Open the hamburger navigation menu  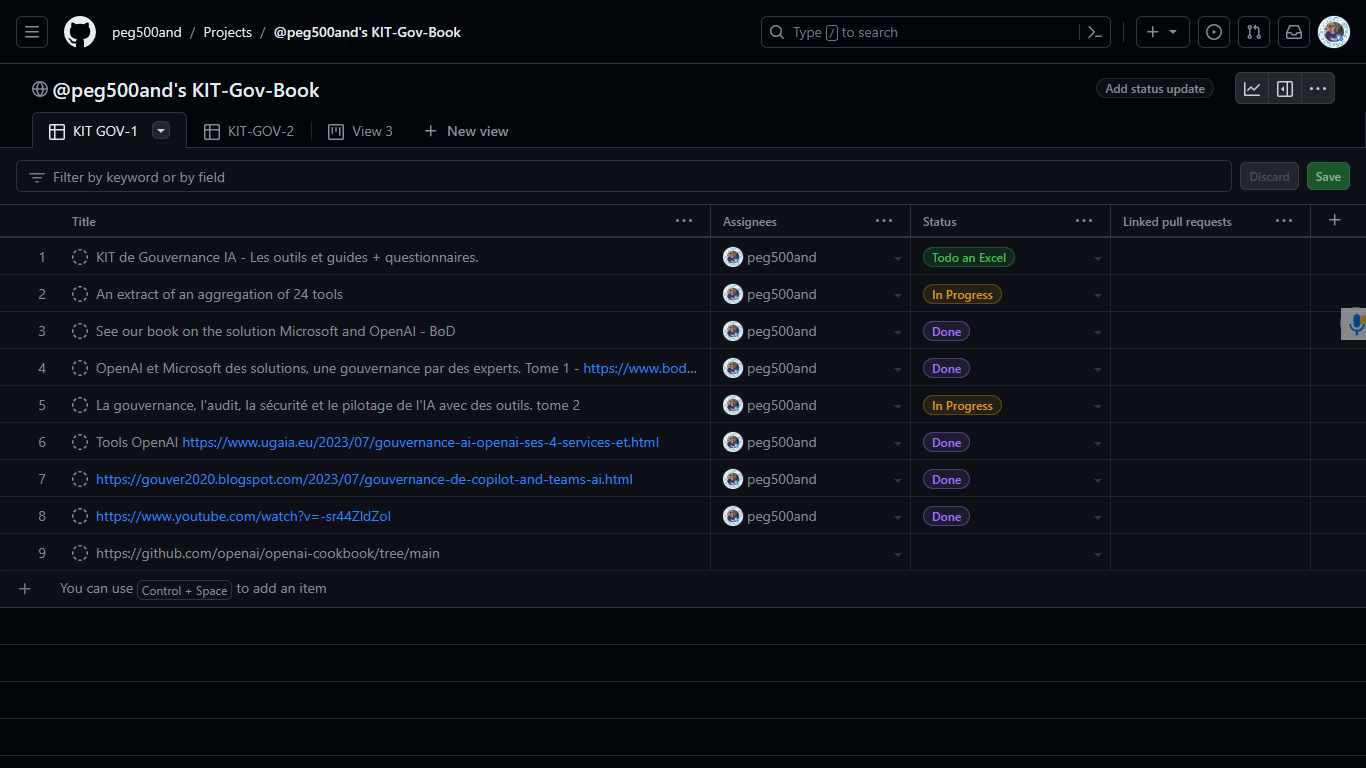click(32, 32)
